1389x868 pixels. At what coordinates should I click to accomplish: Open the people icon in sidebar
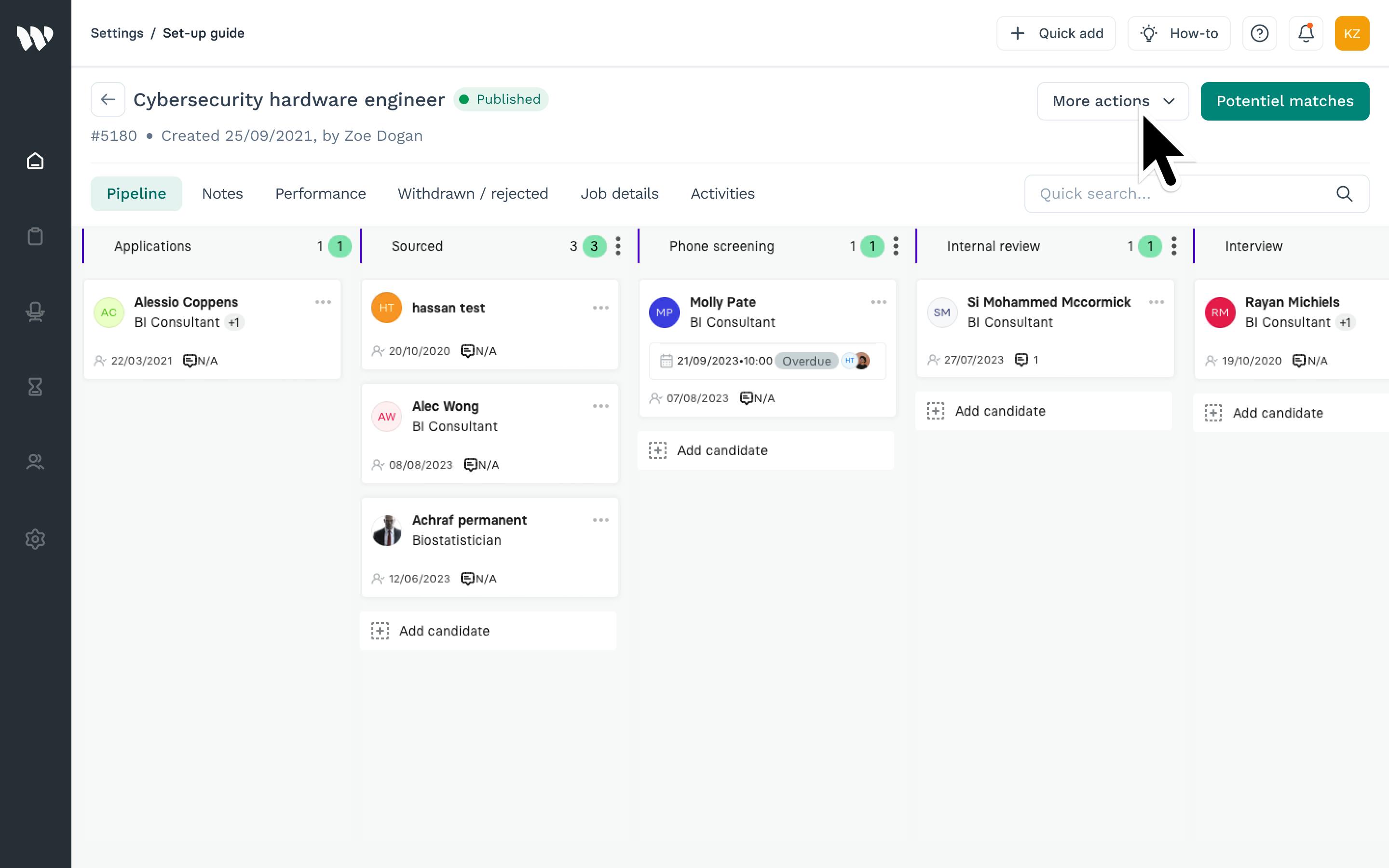[35, 461]
